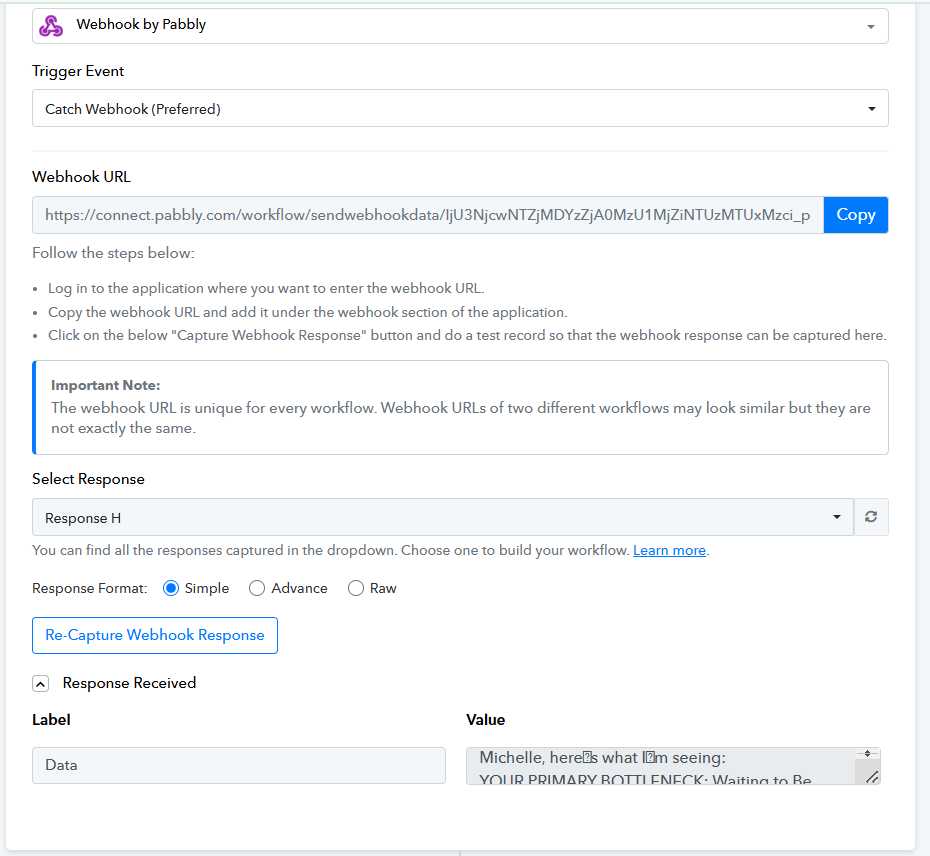
Task: Collapse the Response Received section chevron
Action: [41, 684]
